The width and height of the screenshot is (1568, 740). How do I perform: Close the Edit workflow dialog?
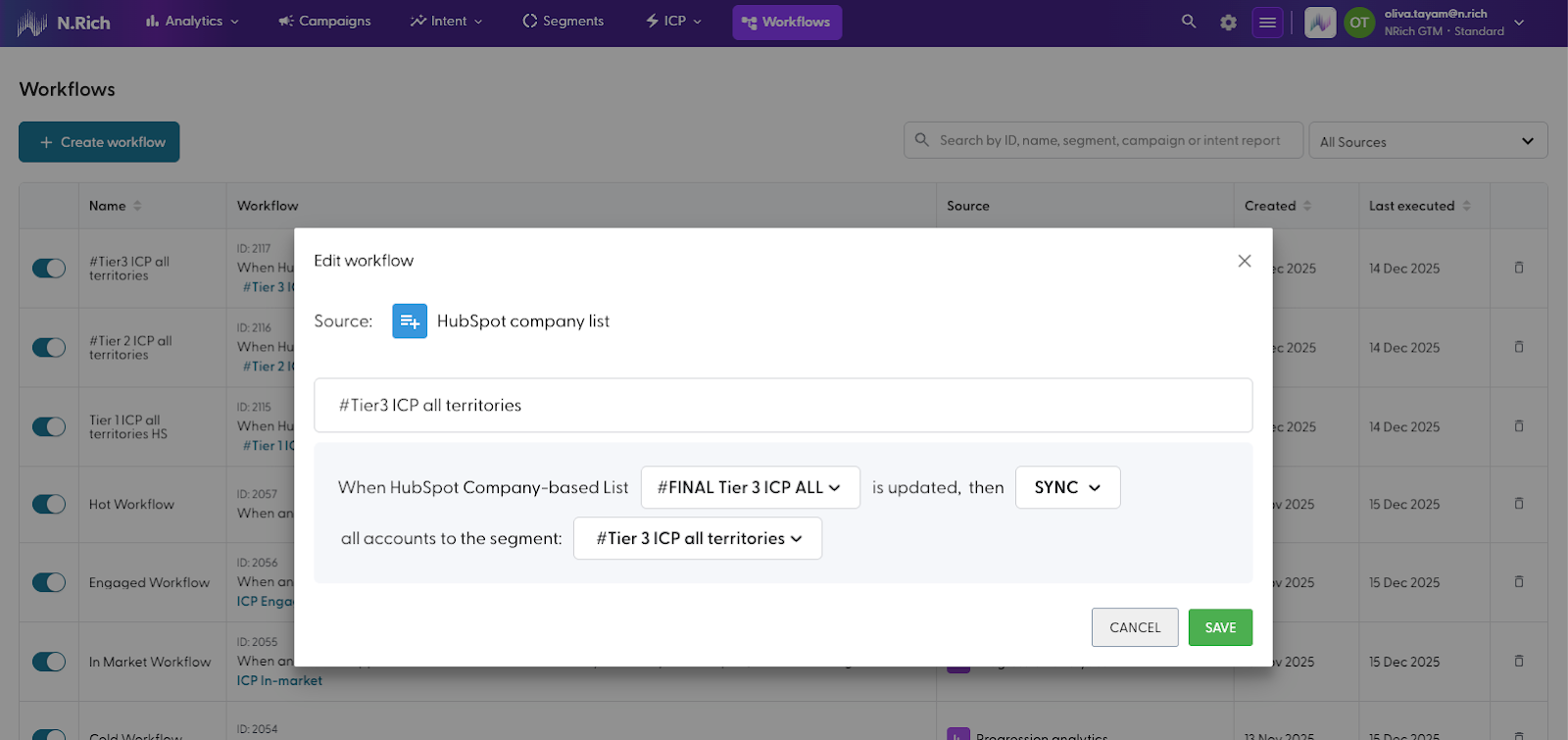pos(1244,261)
